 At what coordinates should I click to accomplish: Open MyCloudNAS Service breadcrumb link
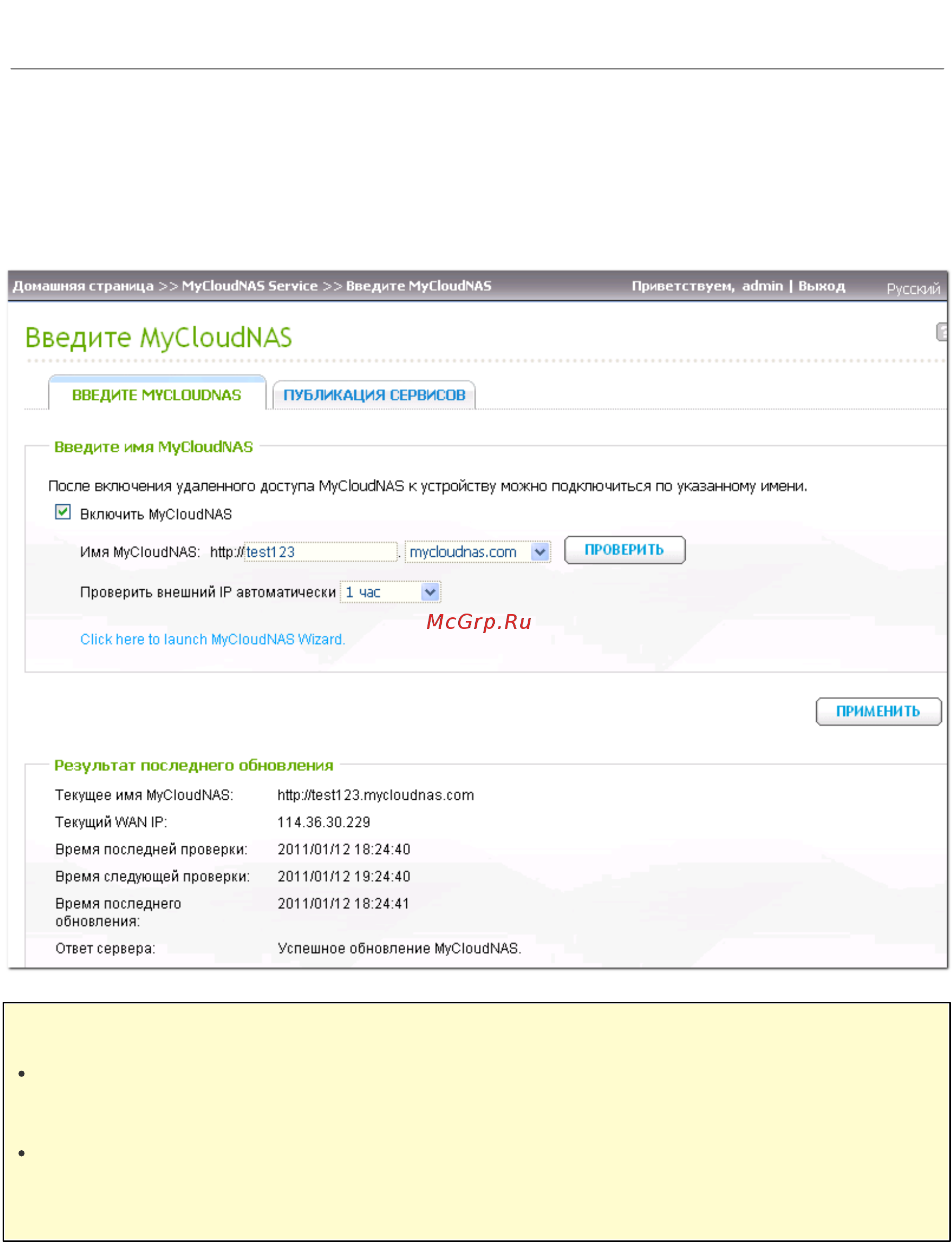(x=250, y=286)
